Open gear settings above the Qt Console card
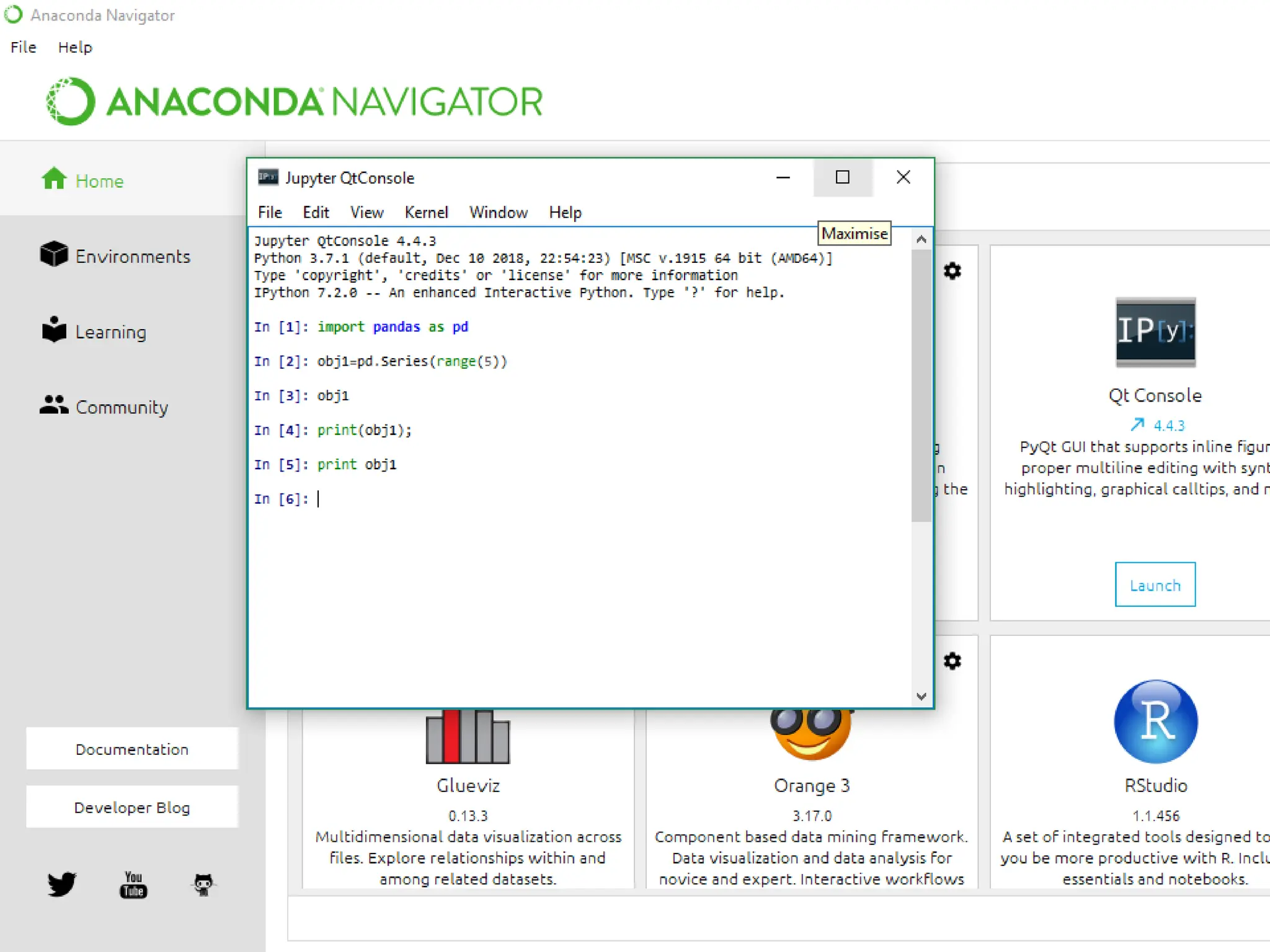The image size is (1270, 952). [952, 271]
